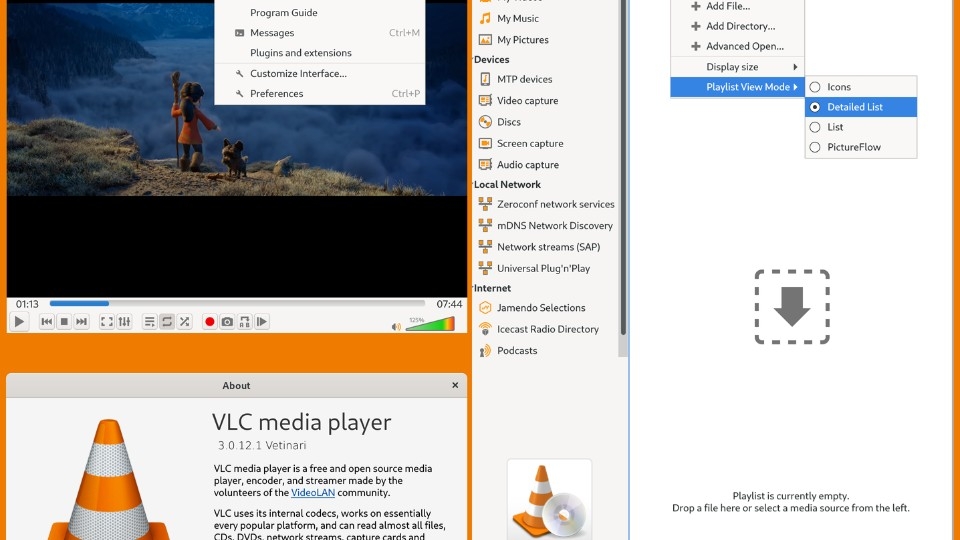Screen dimensions: 960x540
Task: Click the Messages menu icon
Action: click(239, 32)
